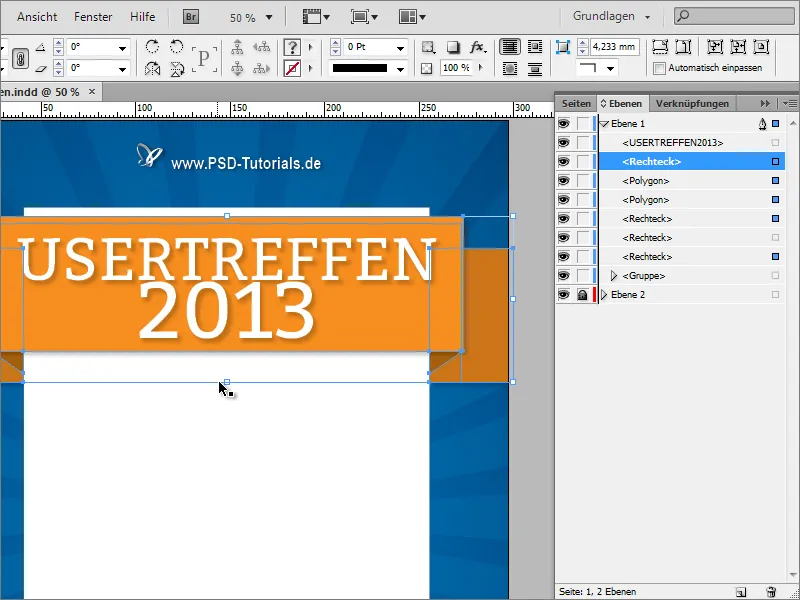Screen dimensions: 800x600
Task: Expand the Ebene 2 layer
Action: point(604,294)
